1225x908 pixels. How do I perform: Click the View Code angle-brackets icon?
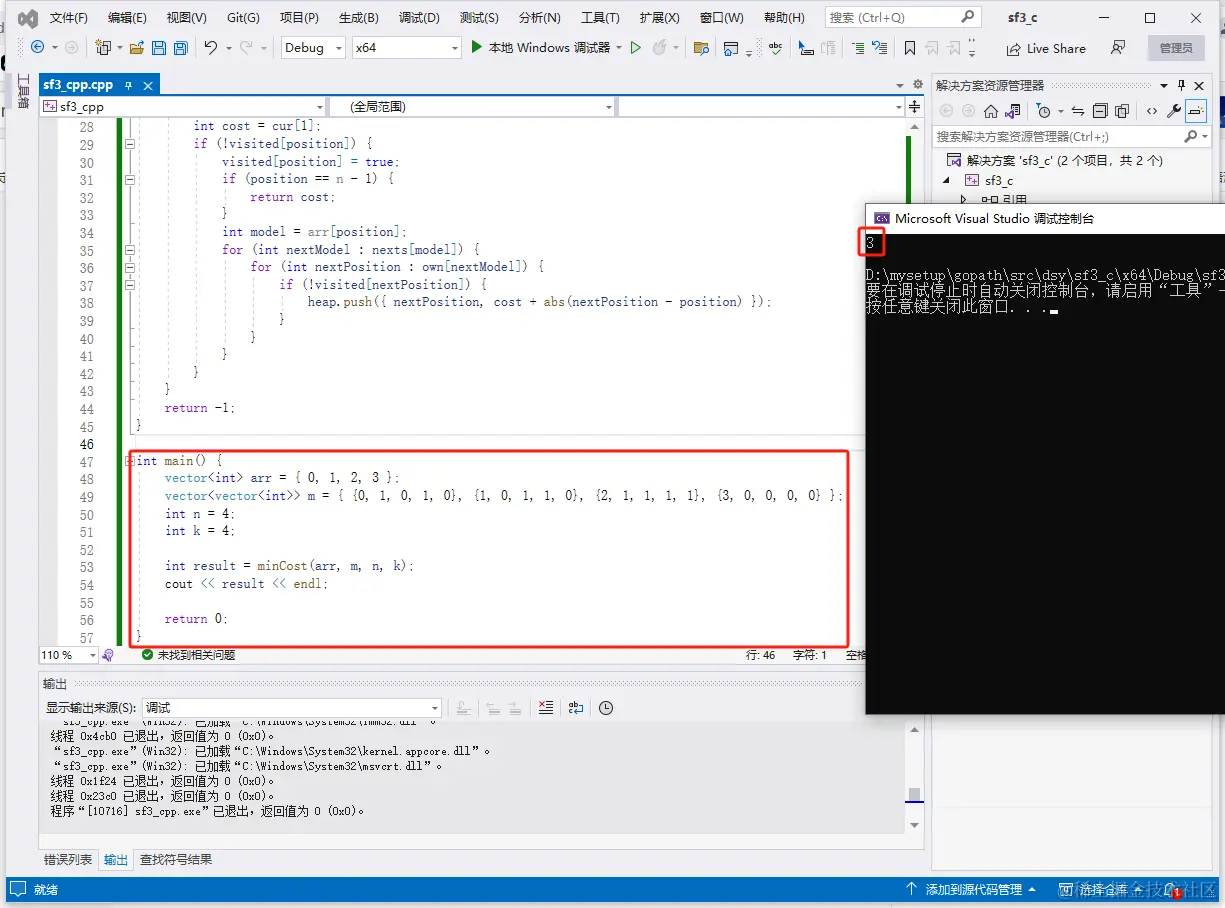(x=1152, y=111)
